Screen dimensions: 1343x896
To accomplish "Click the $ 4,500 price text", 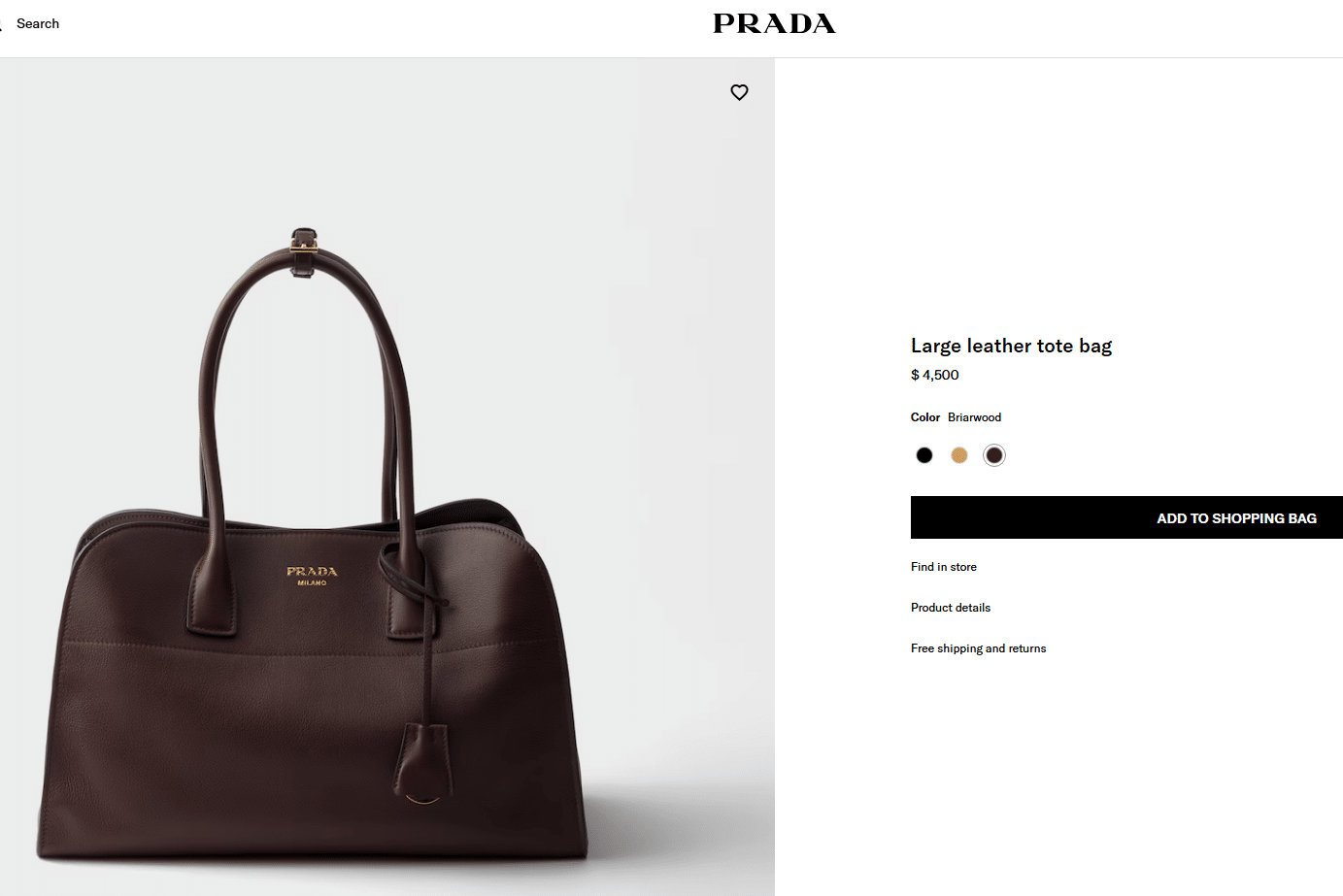I will [935, 376].
